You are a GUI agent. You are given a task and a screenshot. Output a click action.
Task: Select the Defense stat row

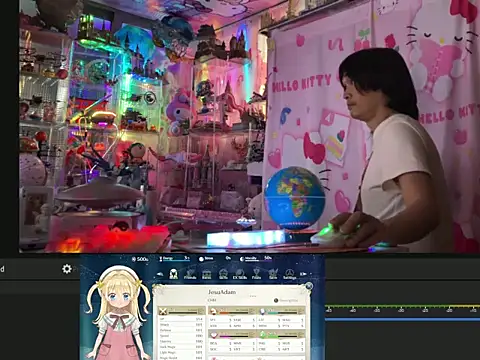tap(181, 330)
